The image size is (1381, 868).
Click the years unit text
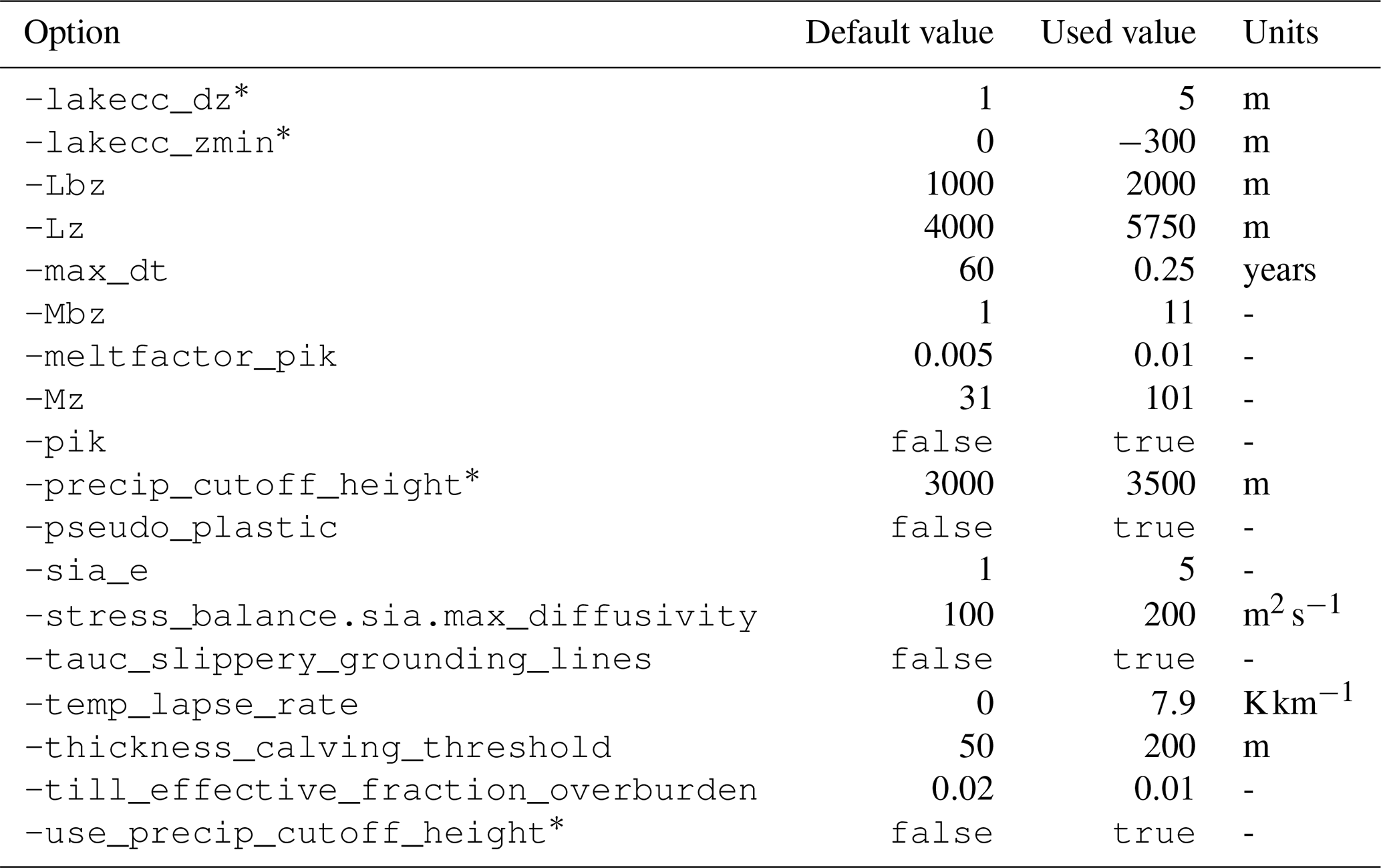1279,271
